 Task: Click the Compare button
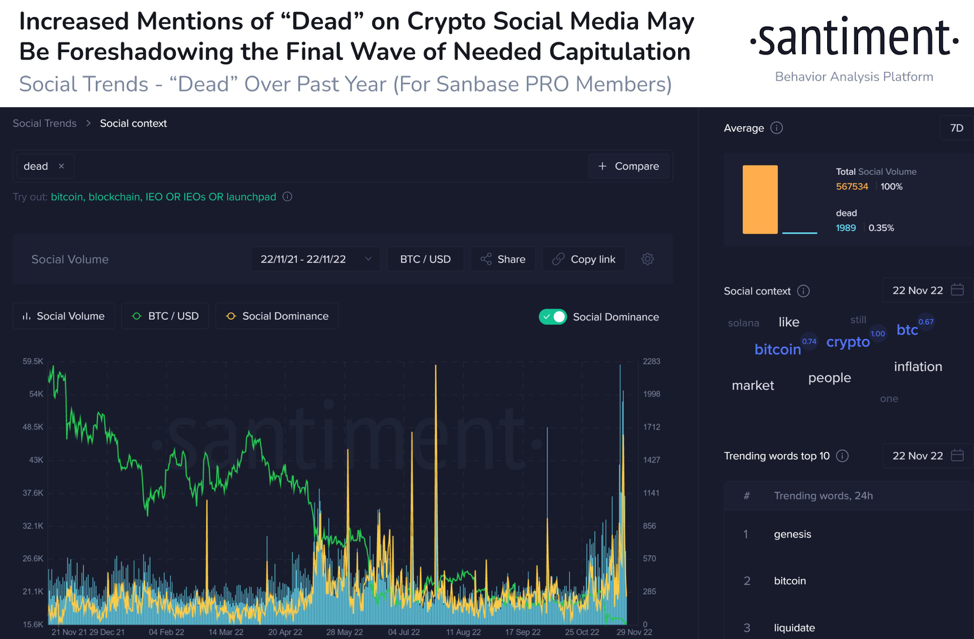(628, 166)
